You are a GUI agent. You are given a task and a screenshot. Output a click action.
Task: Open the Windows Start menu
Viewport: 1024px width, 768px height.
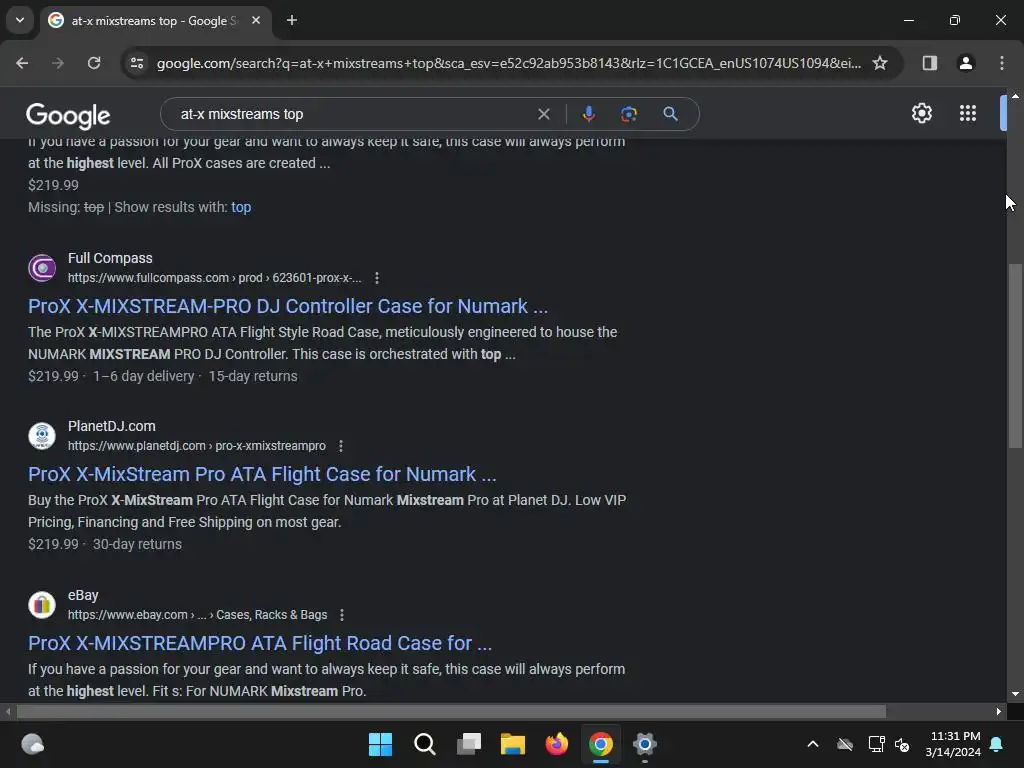380,744
